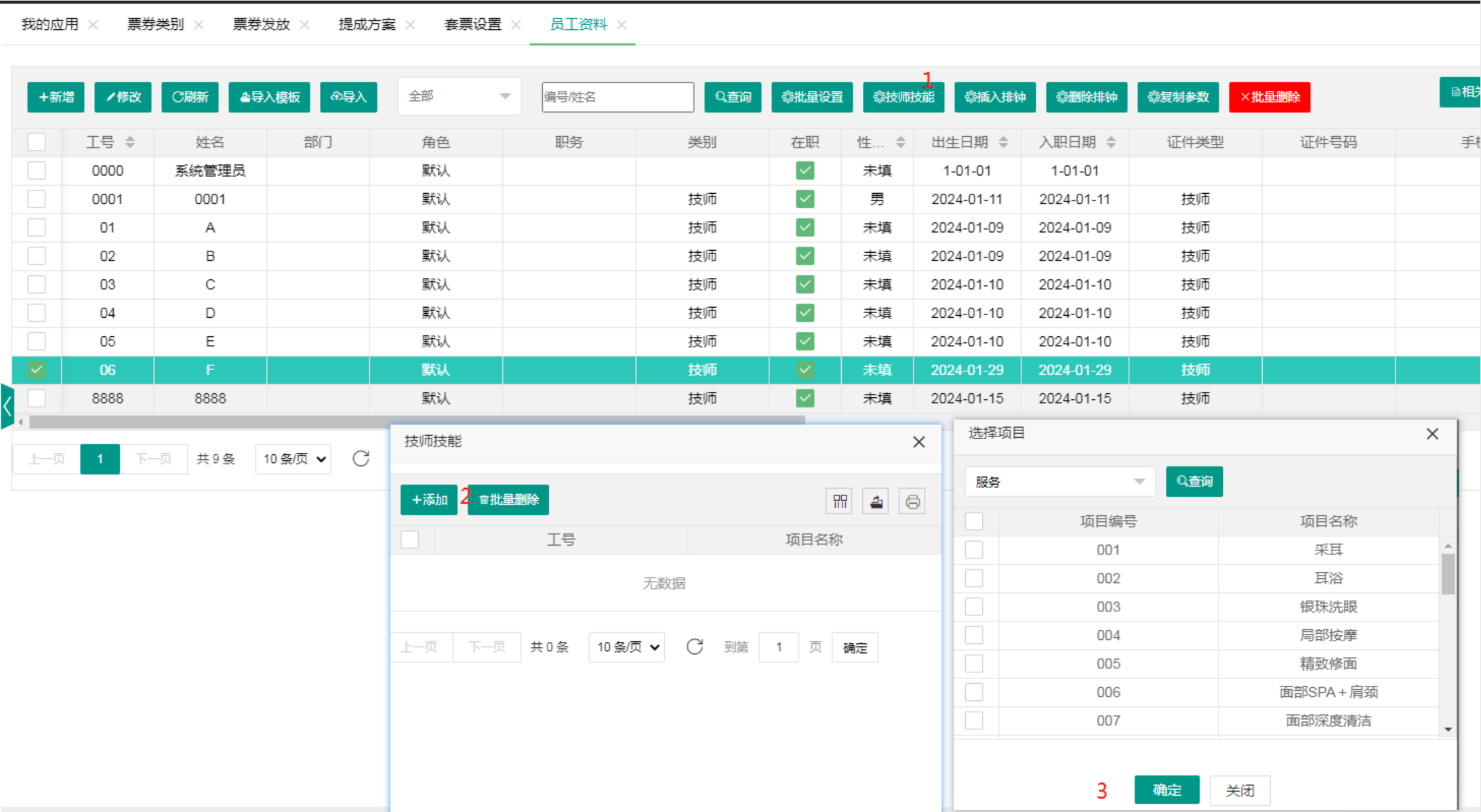Image resolution: width=1481 pixels, height=812 pixels.
Task: Switch to the 票券类别 tab
Action: pyautogui.click(x=156, y=24)
